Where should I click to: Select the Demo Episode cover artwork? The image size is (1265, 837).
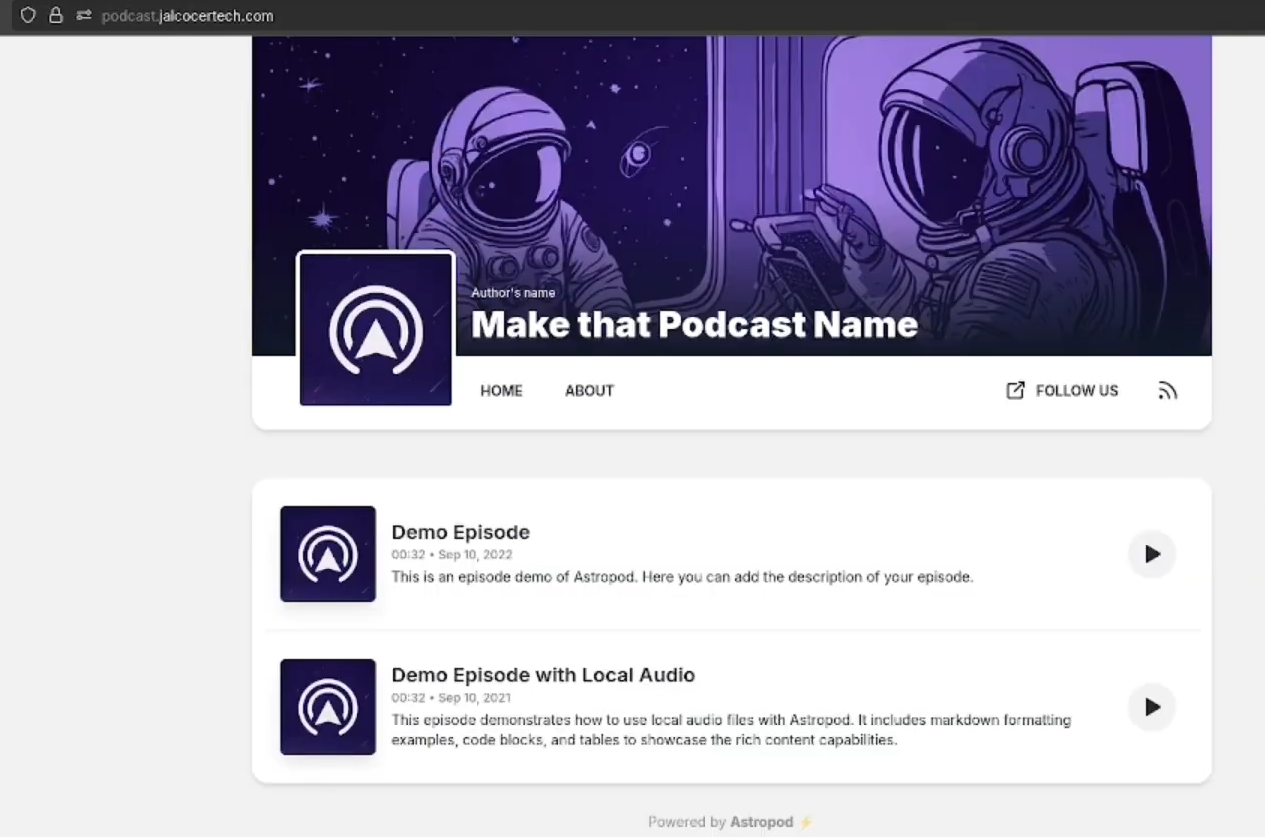327,554
